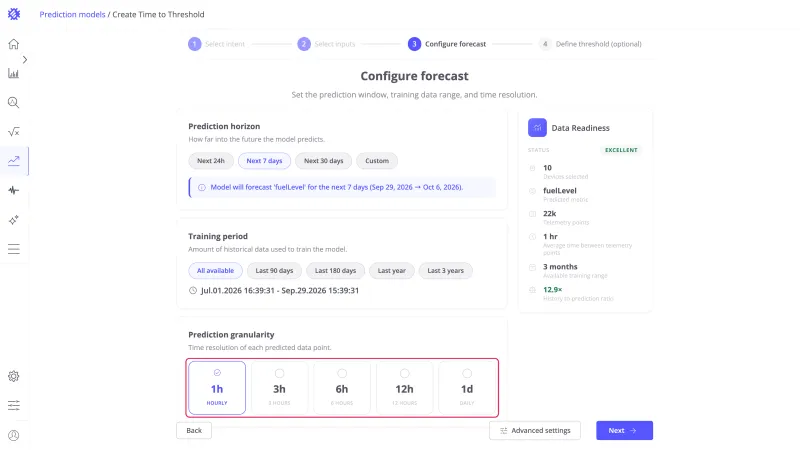
Task: Select 6h granularity option
Action: click(342, 388)
